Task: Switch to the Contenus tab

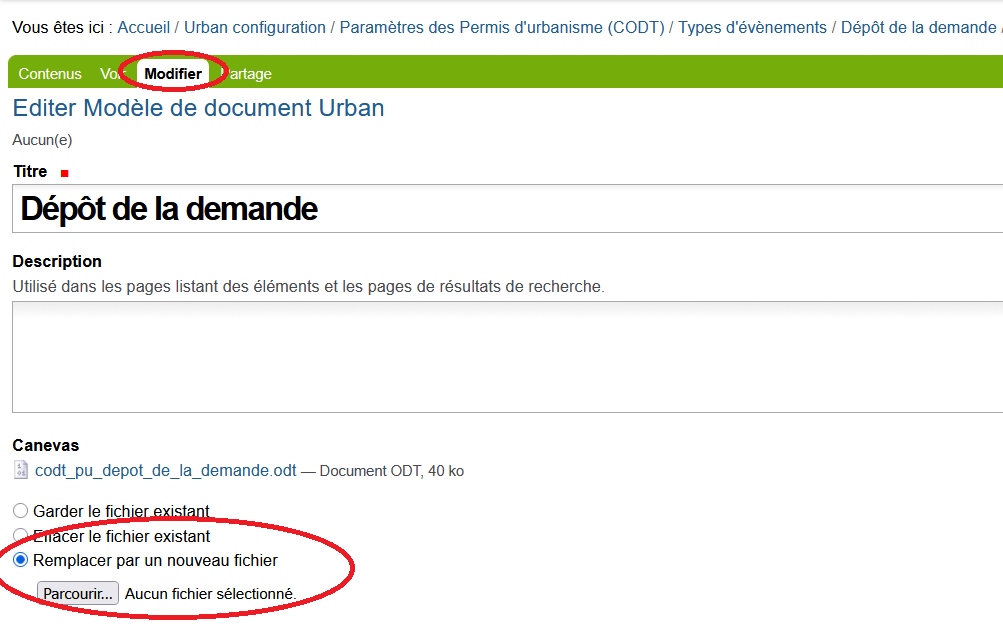Action: pos(50,74)
